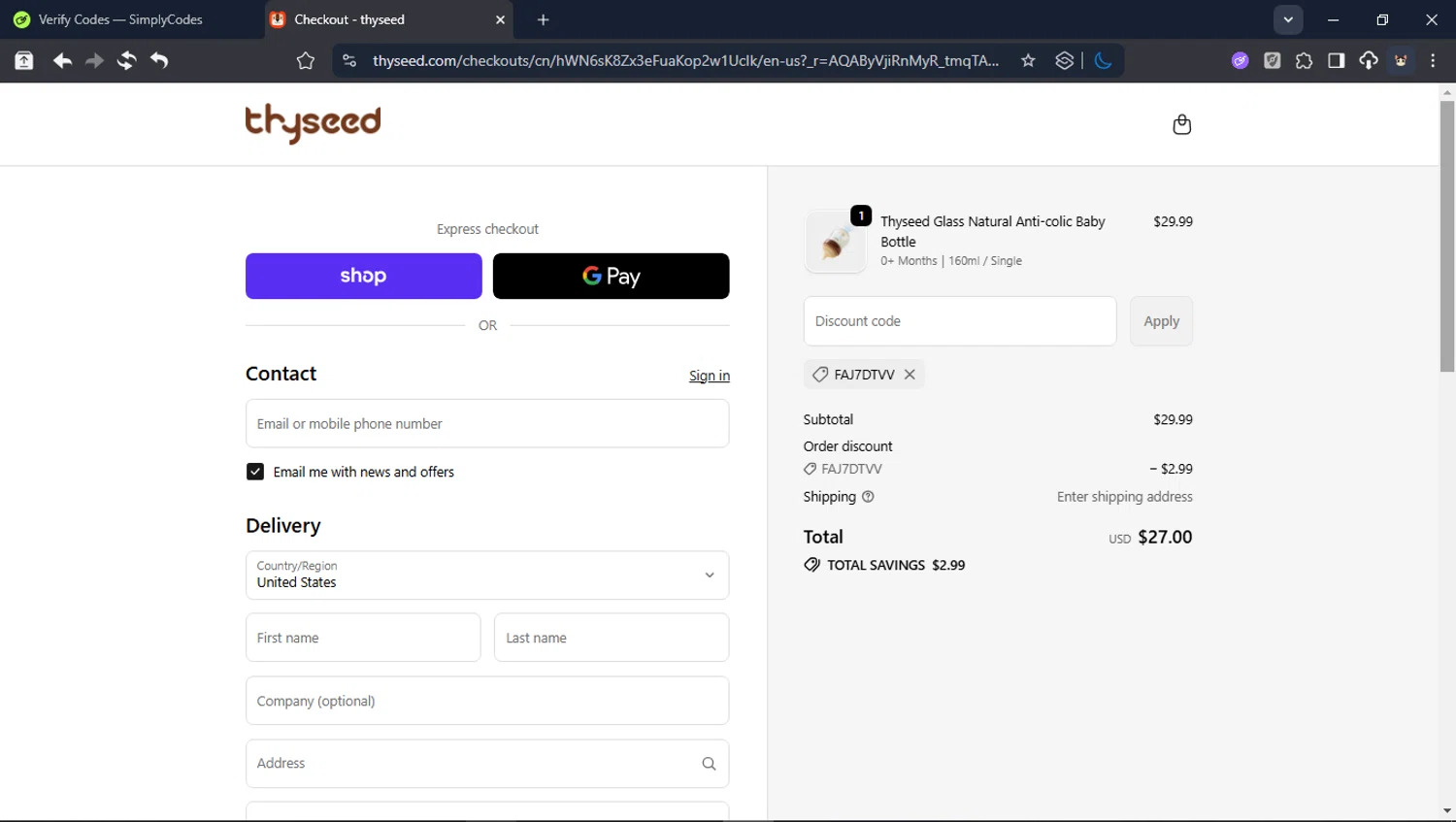Expand the Country/Region dropdown
Screen dimensions: 1456x822
[487, 575]
